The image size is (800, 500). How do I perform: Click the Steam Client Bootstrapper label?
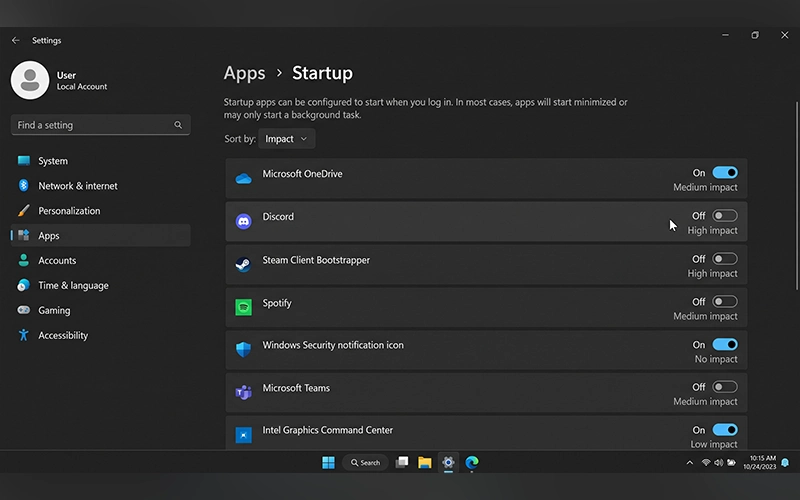(316, 260)
